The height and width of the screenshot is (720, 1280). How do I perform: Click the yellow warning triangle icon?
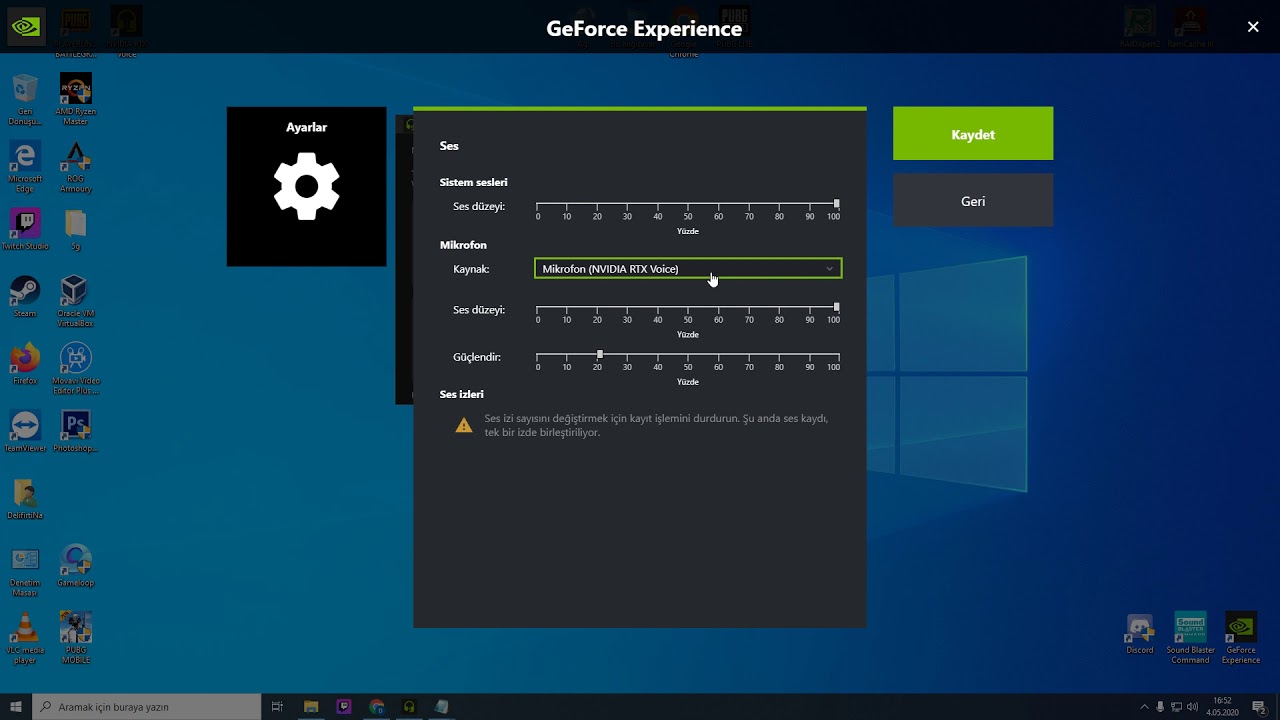click(464, 425)
